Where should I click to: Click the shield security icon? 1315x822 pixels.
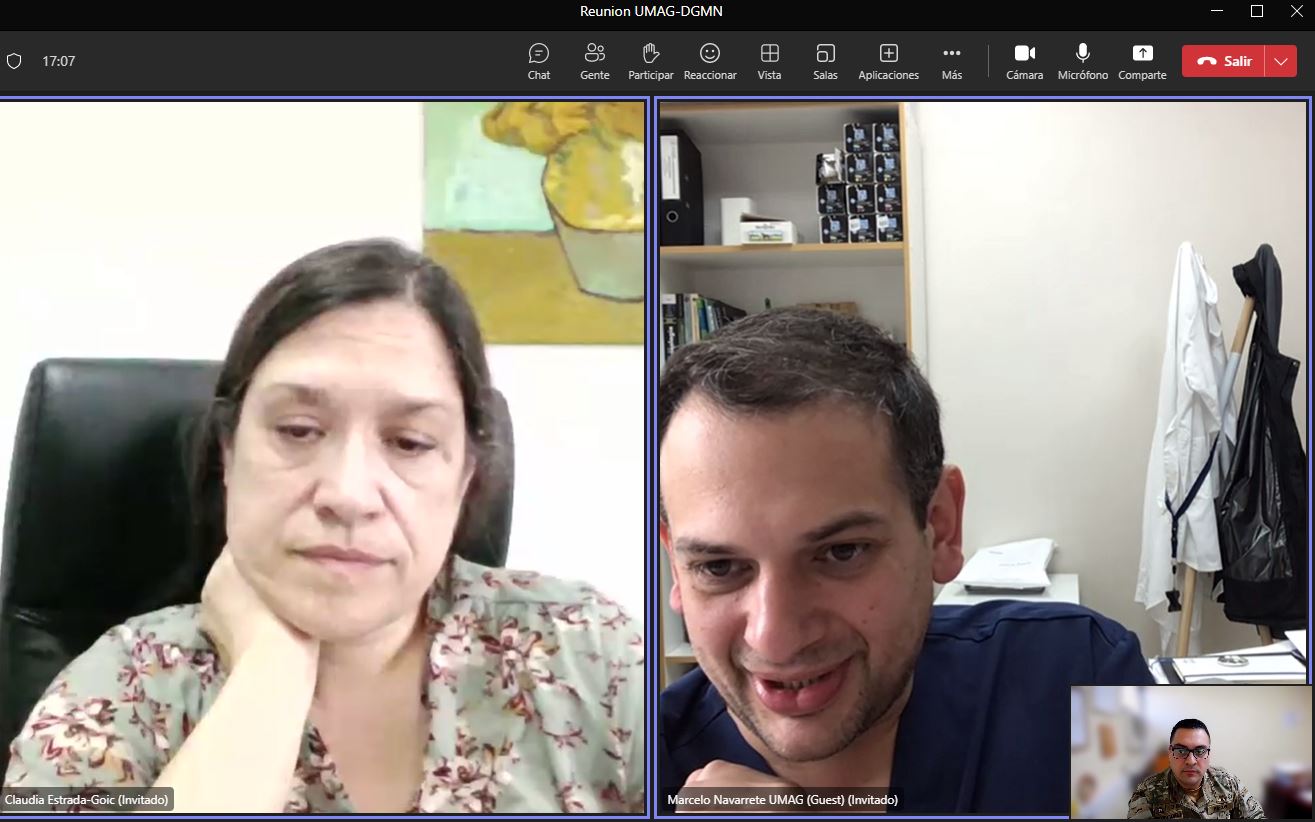pyautogui.click(x=14, y=61)
